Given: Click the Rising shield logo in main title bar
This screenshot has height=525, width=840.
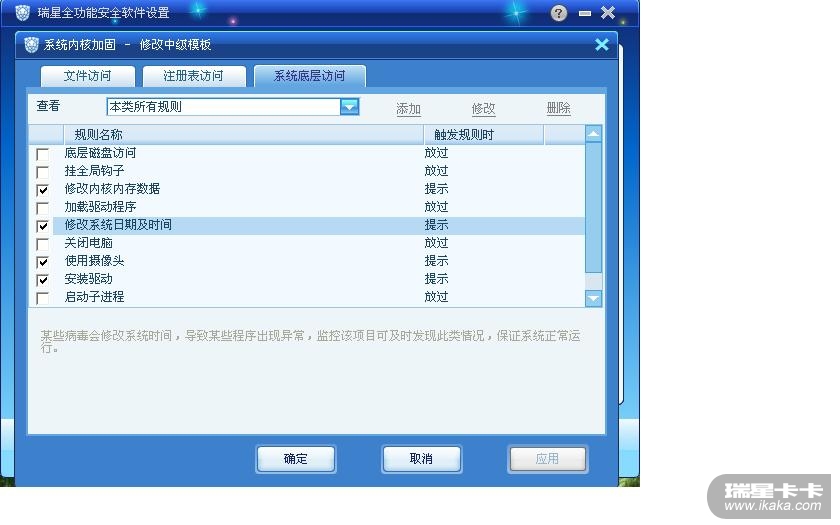Looking at the screenshot, I should coord(22,12).
